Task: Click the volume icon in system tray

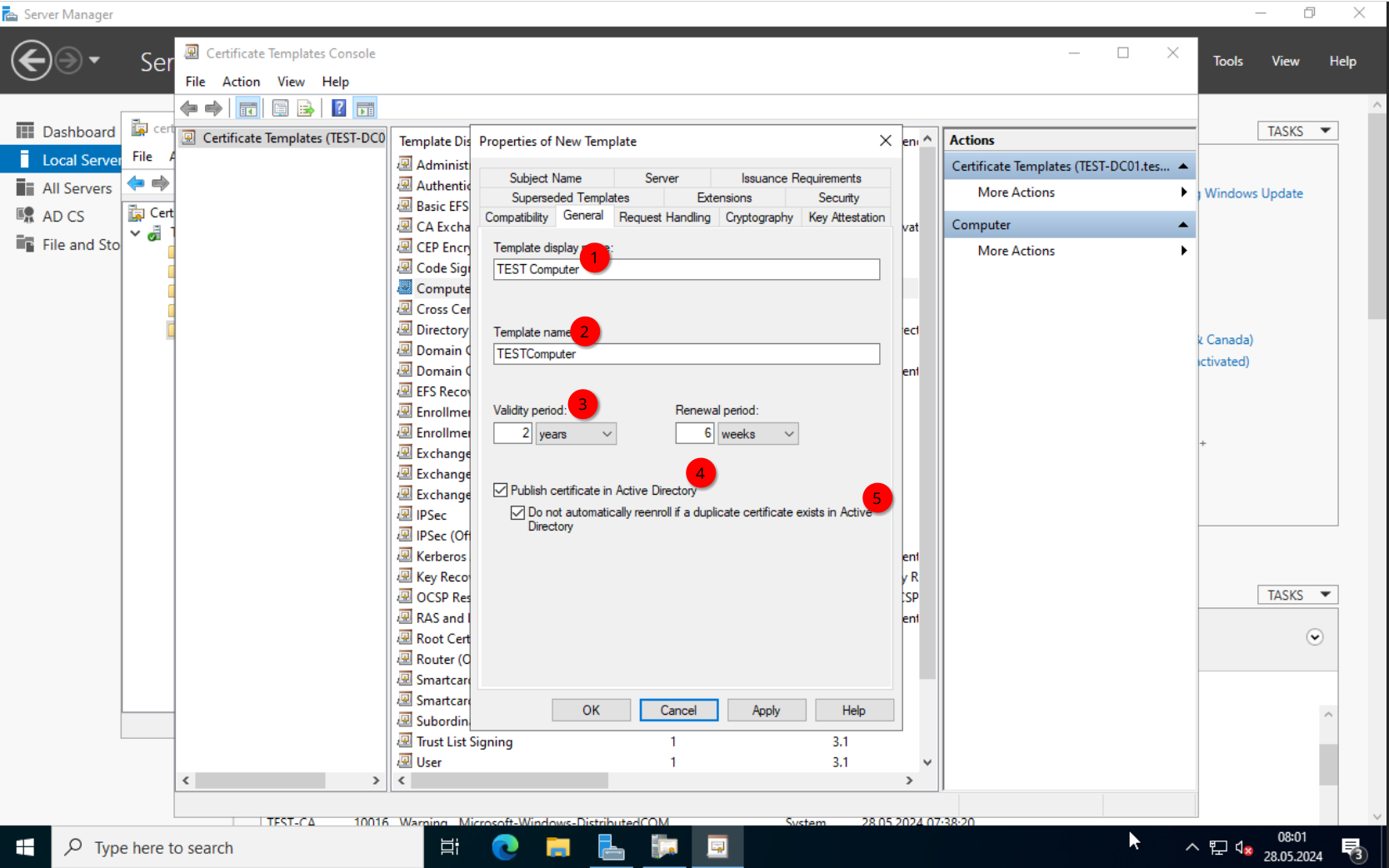Action: pos(1244,848)
